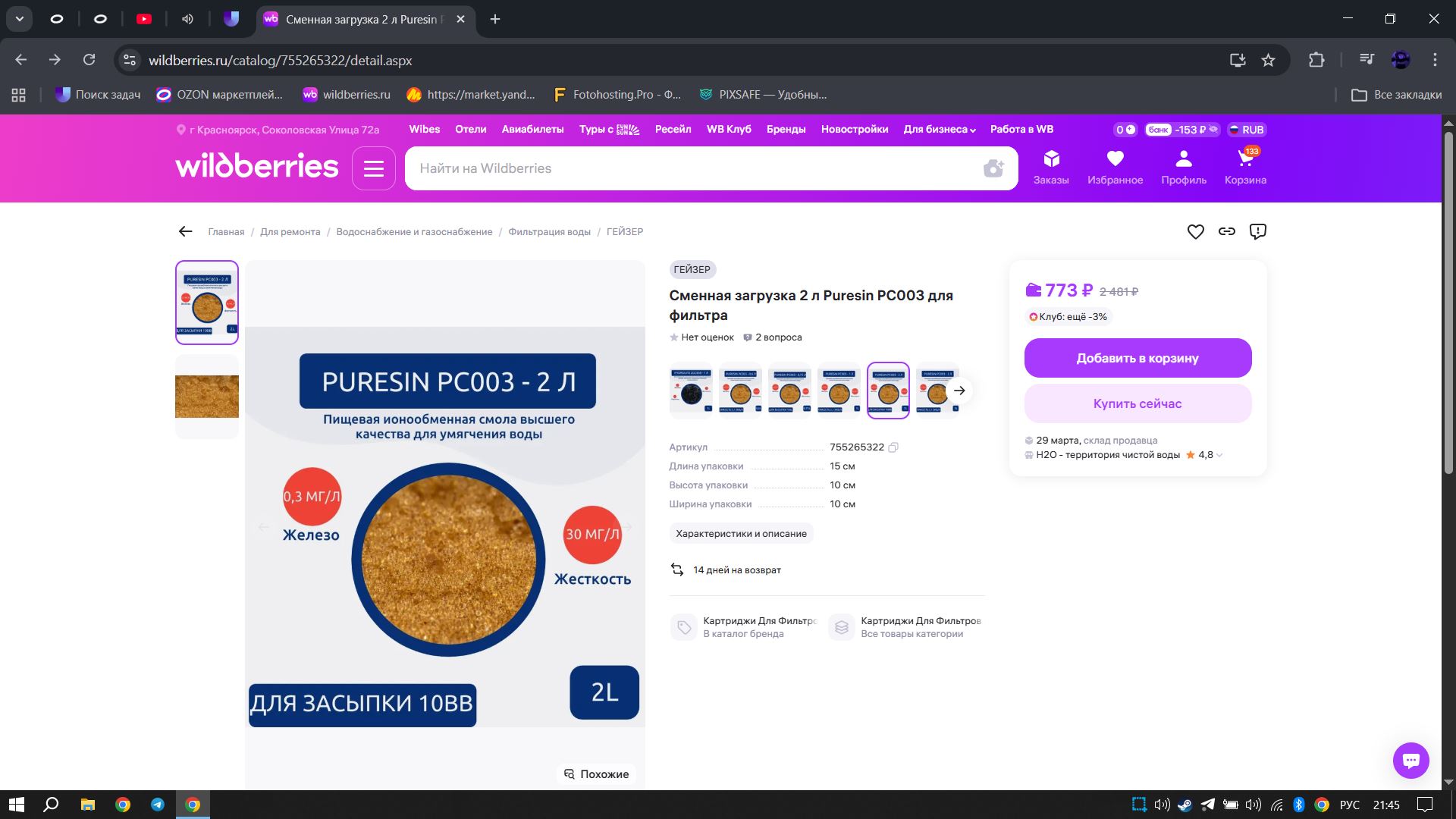Screen dimensions: 1456x819
Task: Open the support chat bubble
Action: 1410,760
